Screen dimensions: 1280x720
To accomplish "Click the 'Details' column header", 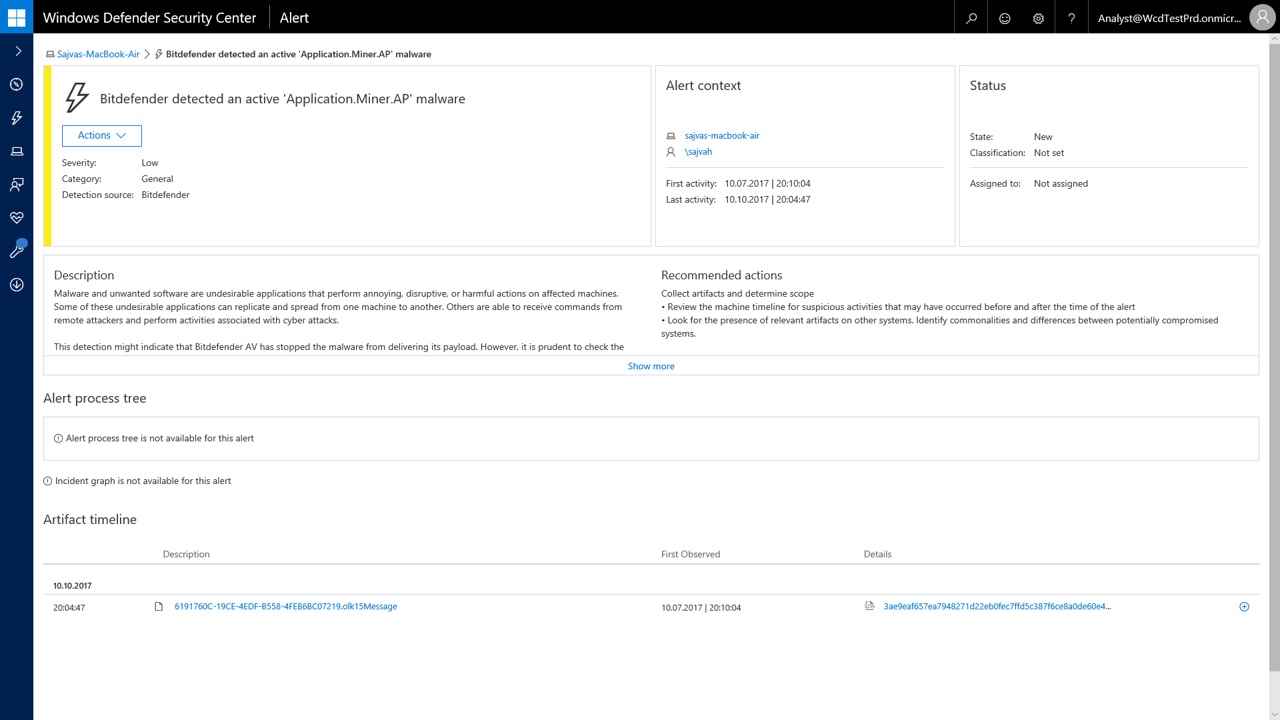I will [x=877, y=554].
